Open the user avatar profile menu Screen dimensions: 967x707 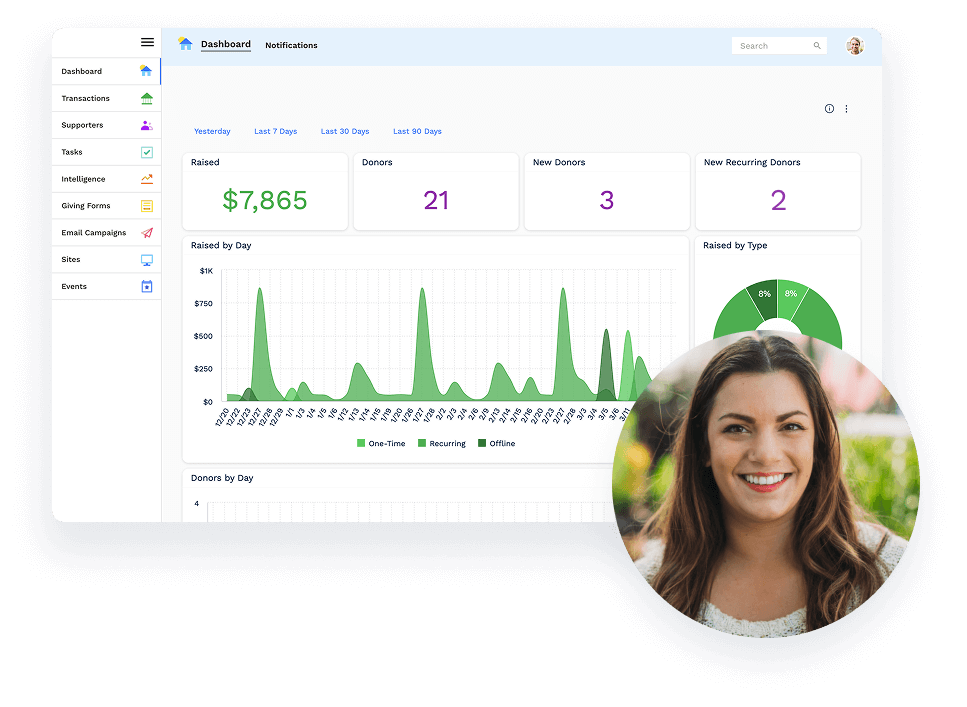point(854,46)
